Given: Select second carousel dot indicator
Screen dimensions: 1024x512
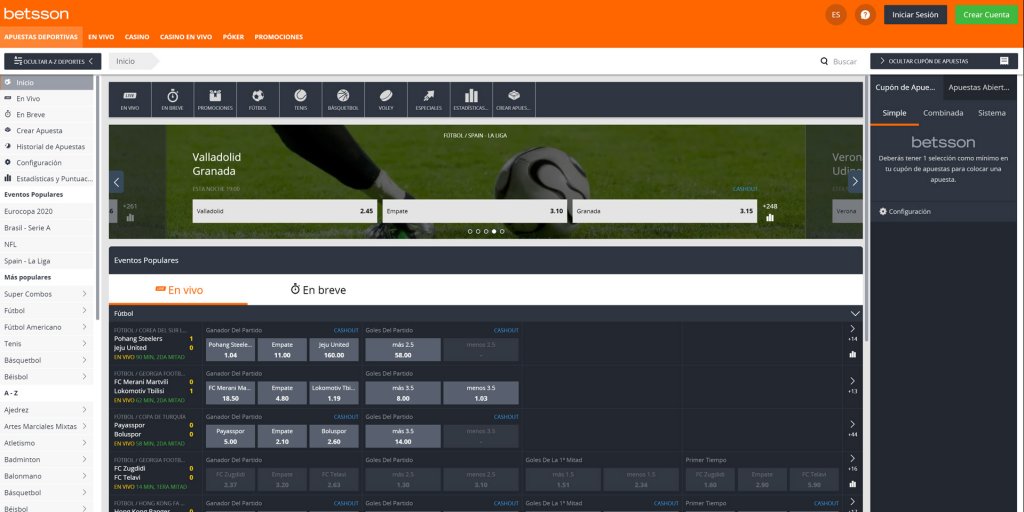Looking at the screenshot, I should tap(478, 231).
